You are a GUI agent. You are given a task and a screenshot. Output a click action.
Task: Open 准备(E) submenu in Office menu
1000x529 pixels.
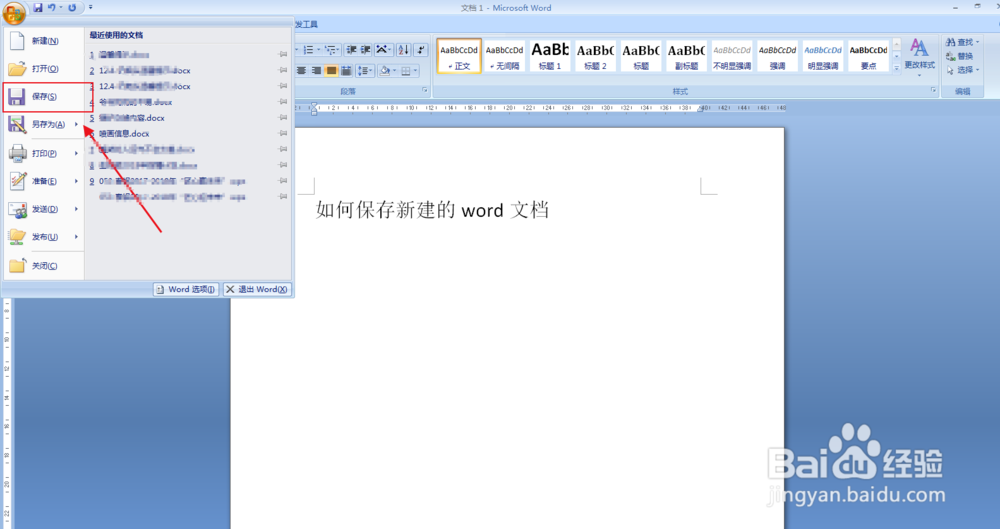(44, 181)
